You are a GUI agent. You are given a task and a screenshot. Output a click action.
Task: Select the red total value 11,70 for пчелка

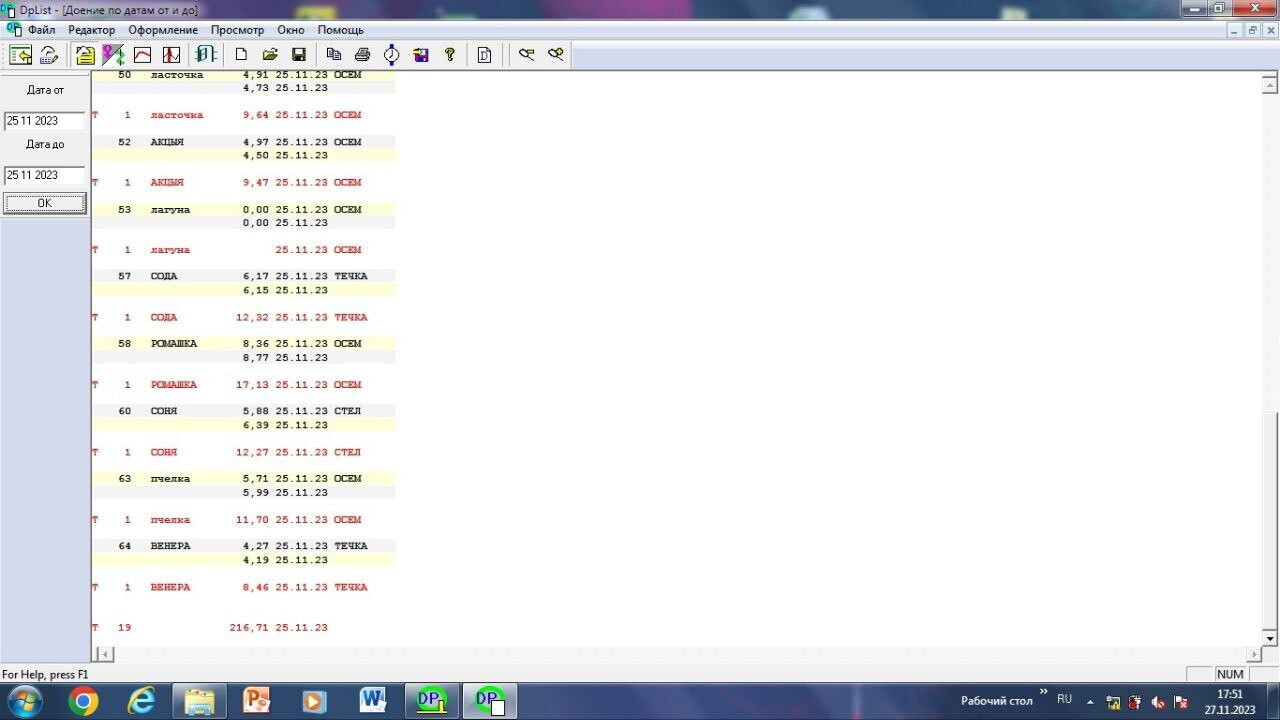point(252,520)
